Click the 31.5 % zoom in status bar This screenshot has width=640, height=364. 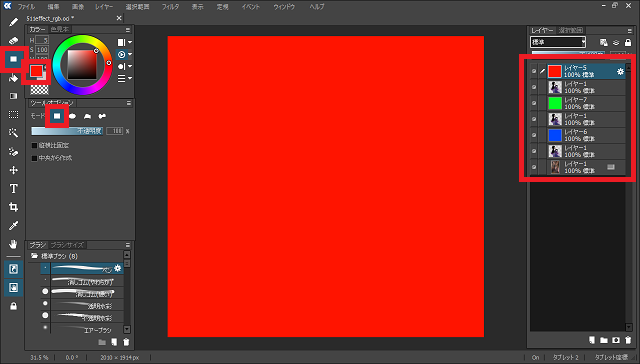39,357
